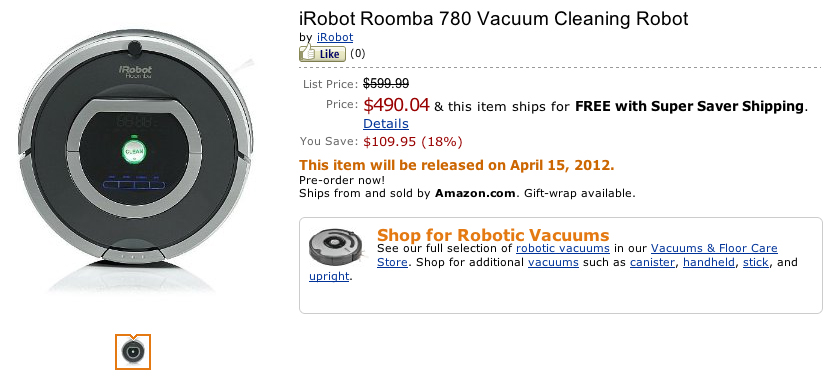Click the thumbs-up icon on Like

pyautogui.click(x=307, y=53)
